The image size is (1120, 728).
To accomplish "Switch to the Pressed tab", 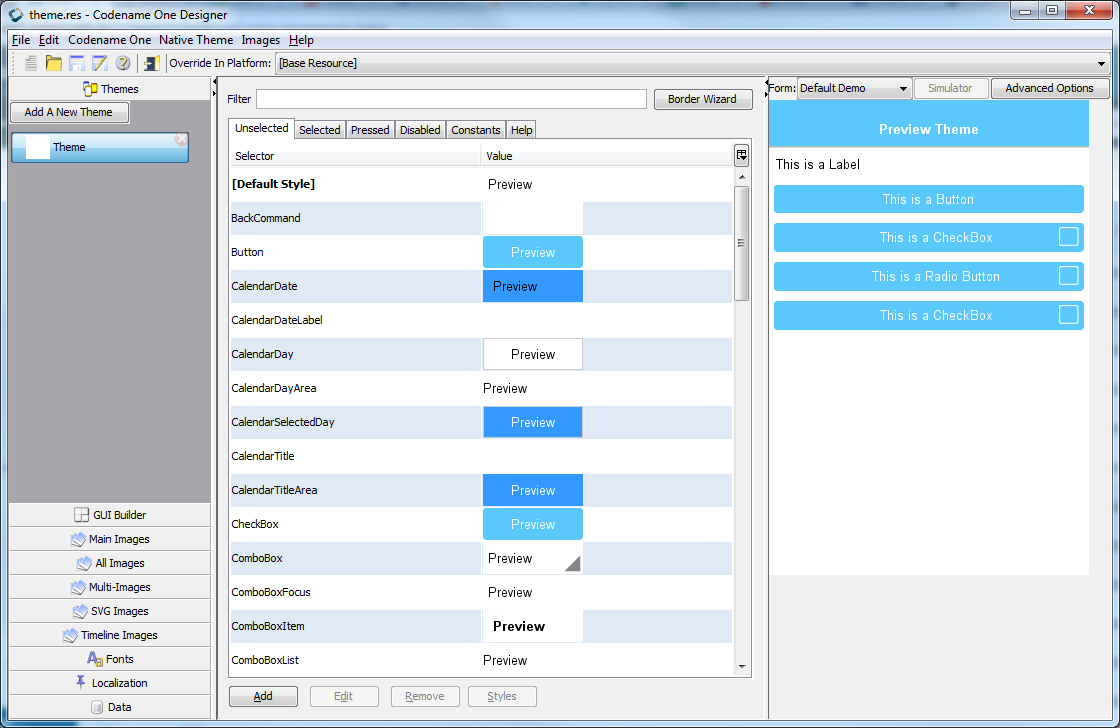I will click(370, 129).
